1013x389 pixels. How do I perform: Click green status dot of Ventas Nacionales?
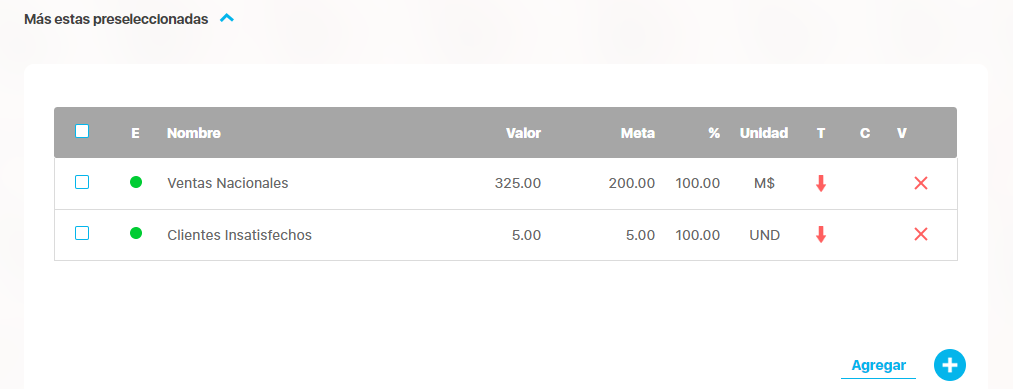136,182
